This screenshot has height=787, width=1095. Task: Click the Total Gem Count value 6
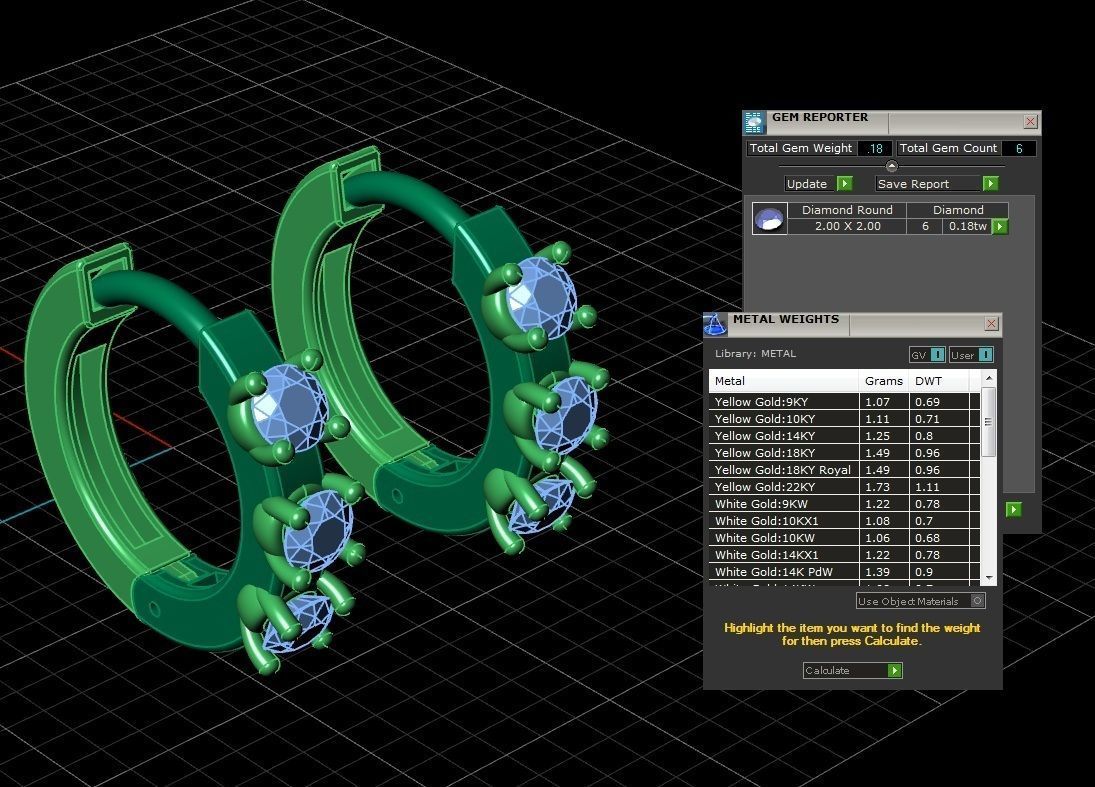point(1019,148)
